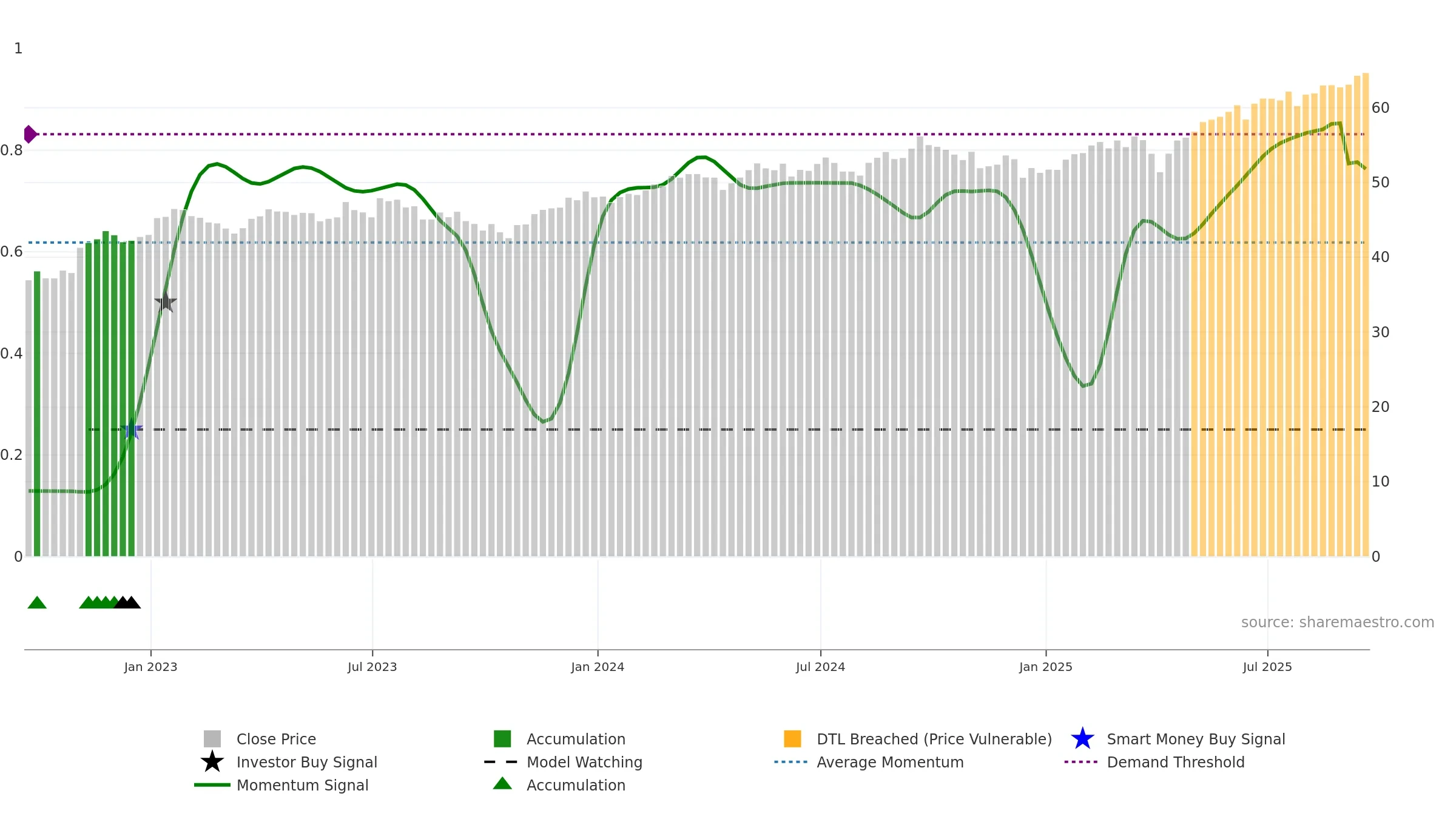Click the left axis value 0.4

[12, 354]
